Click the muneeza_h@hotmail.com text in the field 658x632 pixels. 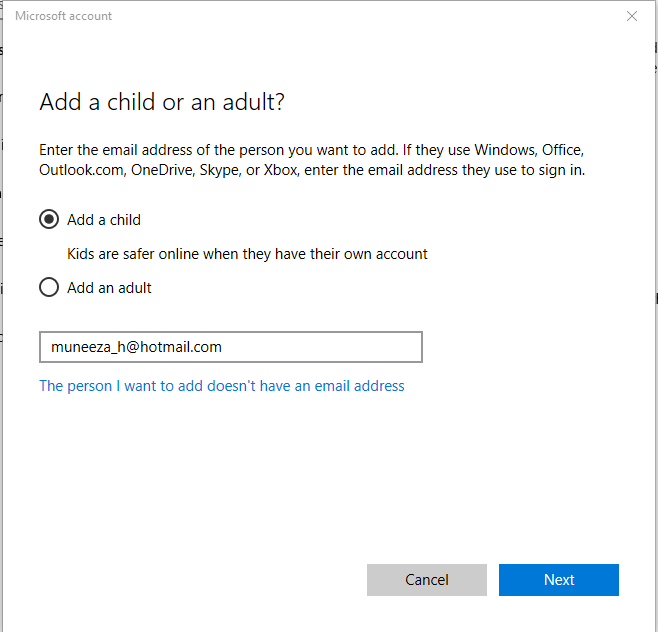point(136,347)
